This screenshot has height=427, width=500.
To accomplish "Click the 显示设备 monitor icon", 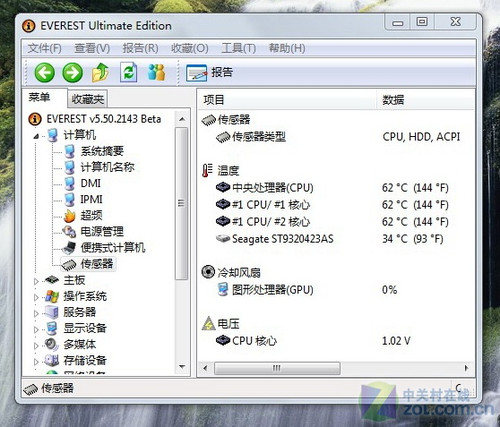I will tap(52, 328).
